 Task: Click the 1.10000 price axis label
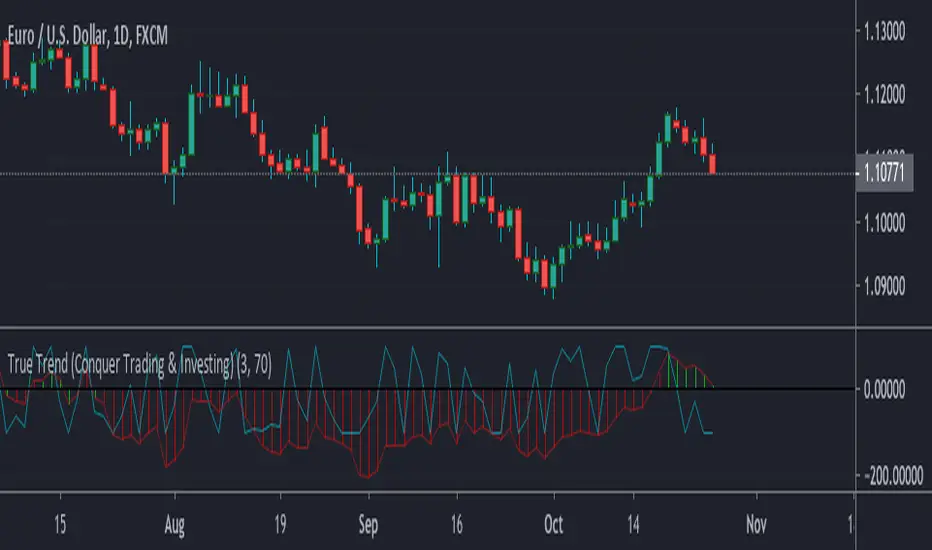tap(884, 223)
